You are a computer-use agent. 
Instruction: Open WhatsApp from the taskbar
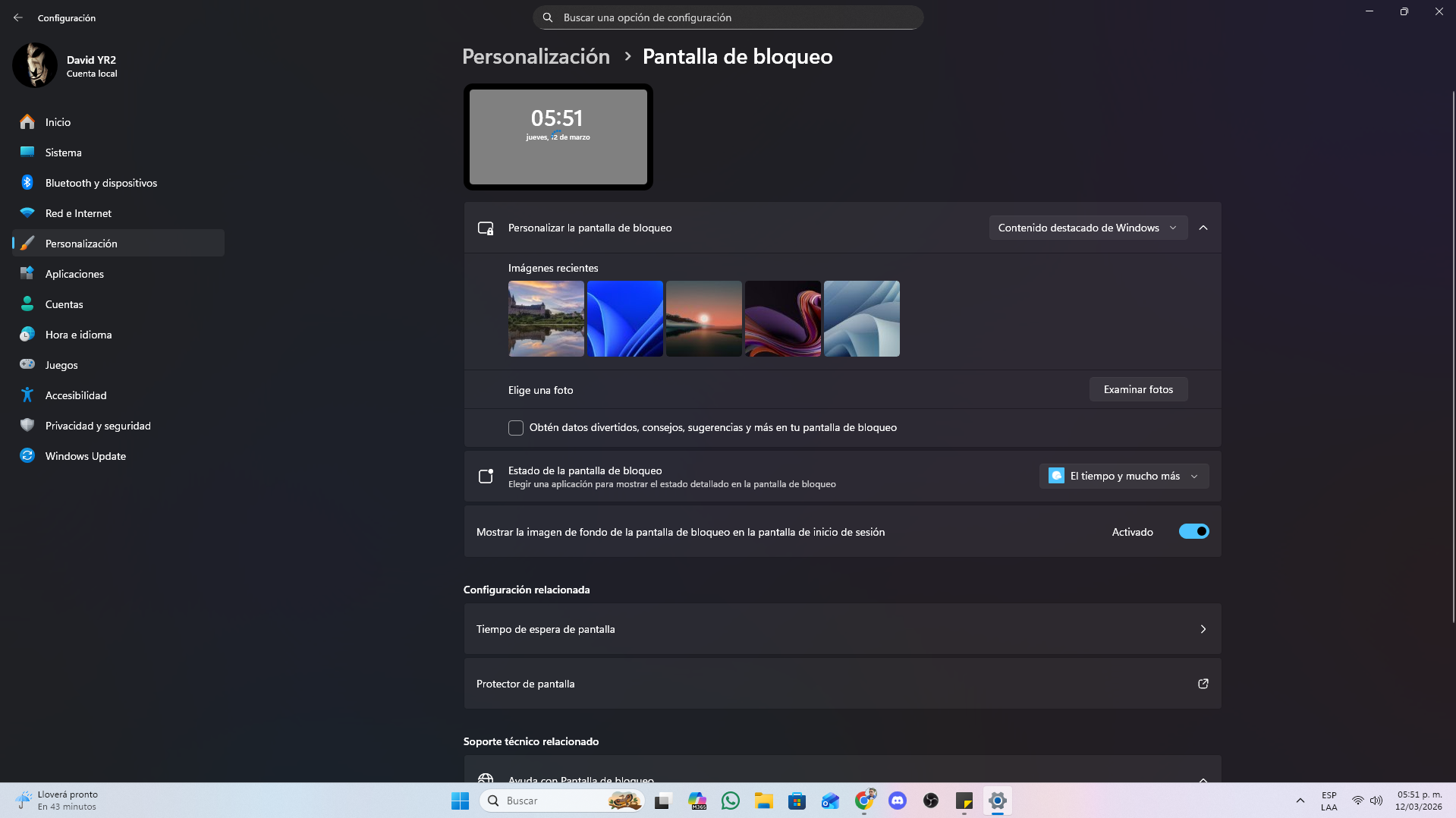click(x=731, y=801)
